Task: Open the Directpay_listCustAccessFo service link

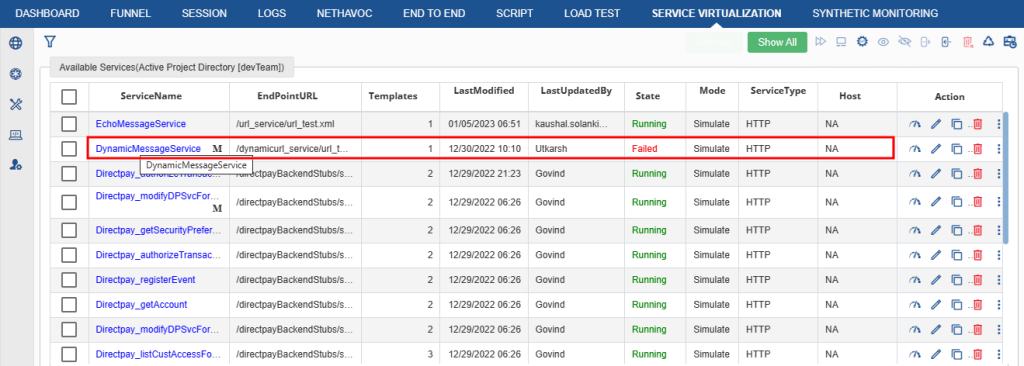Action: point(158,354)
